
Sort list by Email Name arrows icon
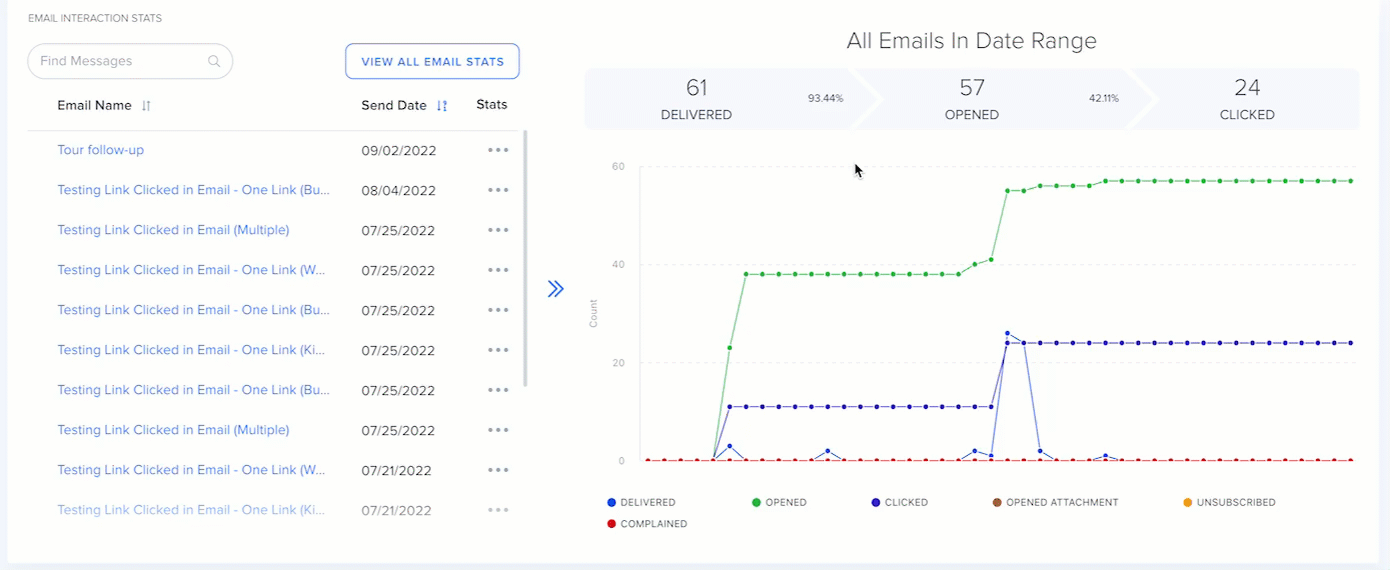click(146, 105)
